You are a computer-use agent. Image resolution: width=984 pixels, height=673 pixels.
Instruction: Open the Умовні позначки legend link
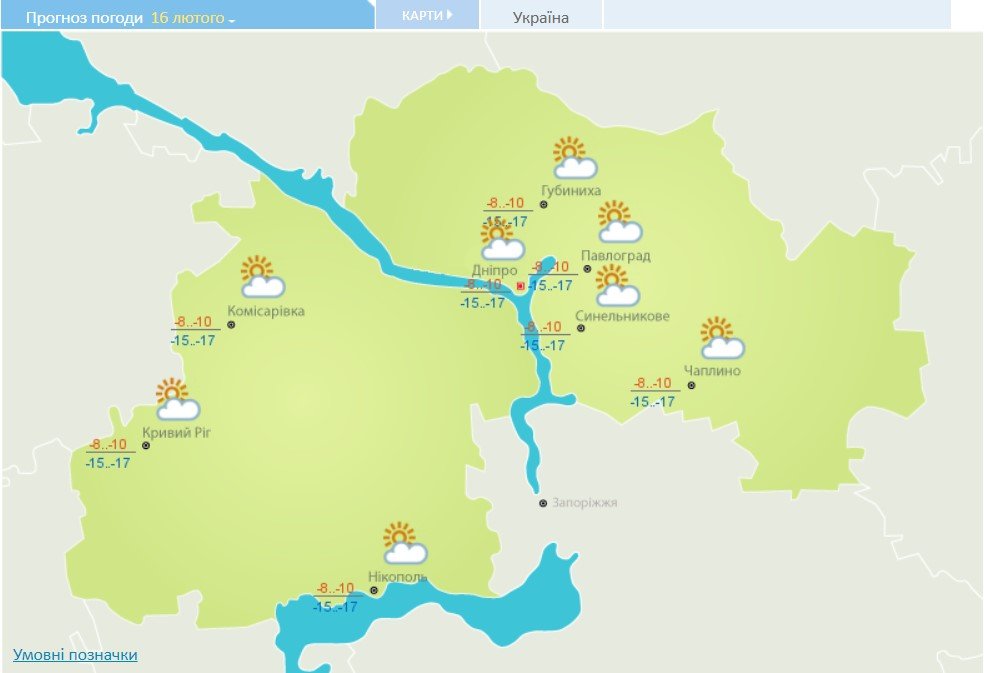(75, 655)
